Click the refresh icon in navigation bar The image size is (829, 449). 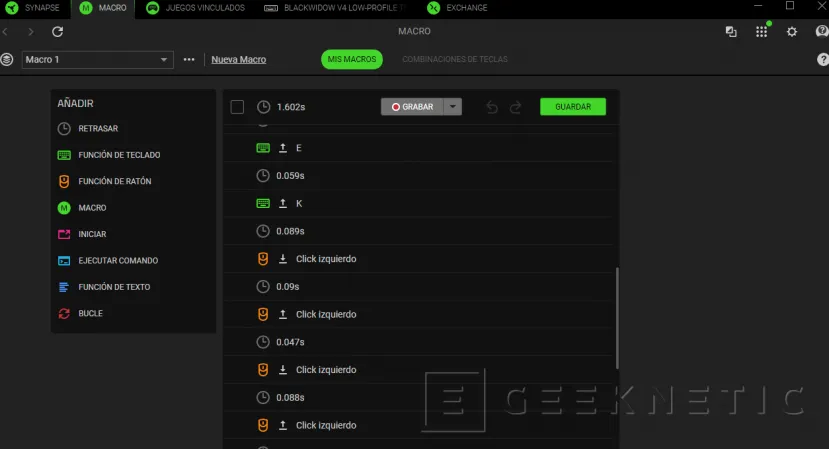[x=57, y=32]
